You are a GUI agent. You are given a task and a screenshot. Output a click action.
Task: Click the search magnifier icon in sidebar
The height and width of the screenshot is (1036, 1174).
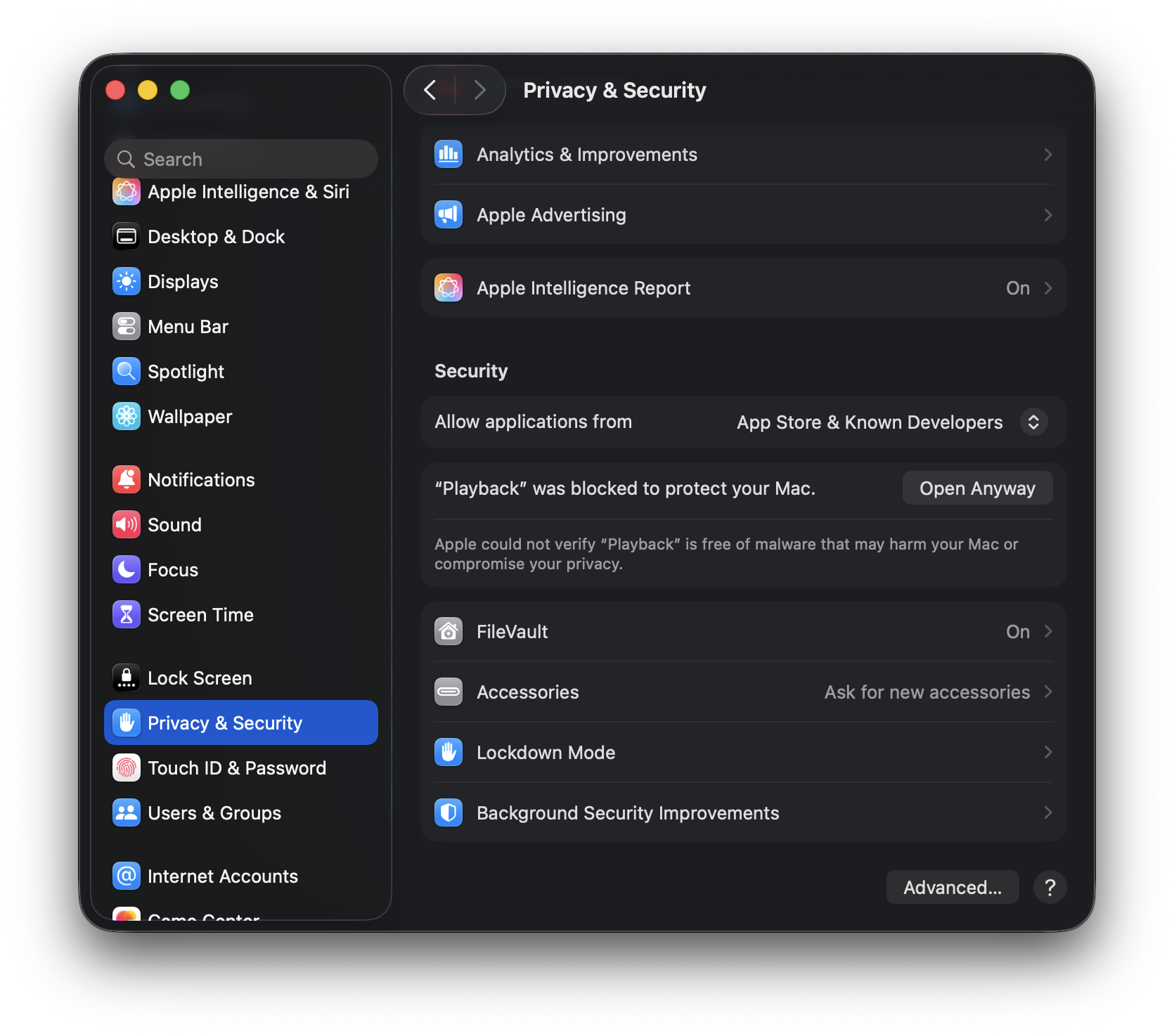click(126, 160)
